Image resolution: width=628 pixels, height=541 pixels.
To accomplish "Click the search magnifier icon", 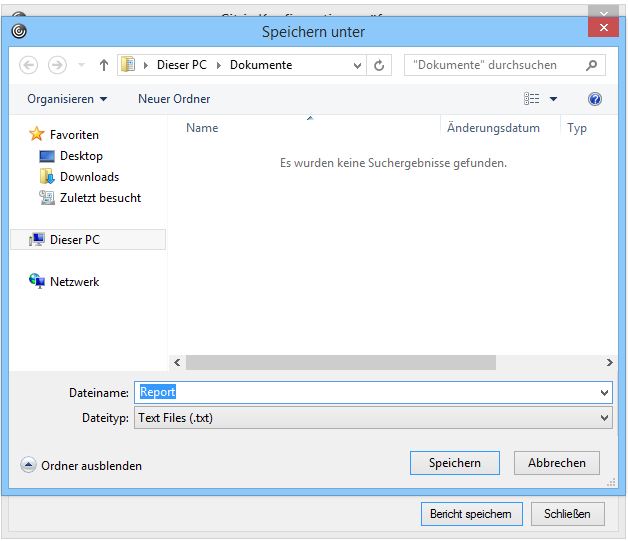I will [592, 65].
